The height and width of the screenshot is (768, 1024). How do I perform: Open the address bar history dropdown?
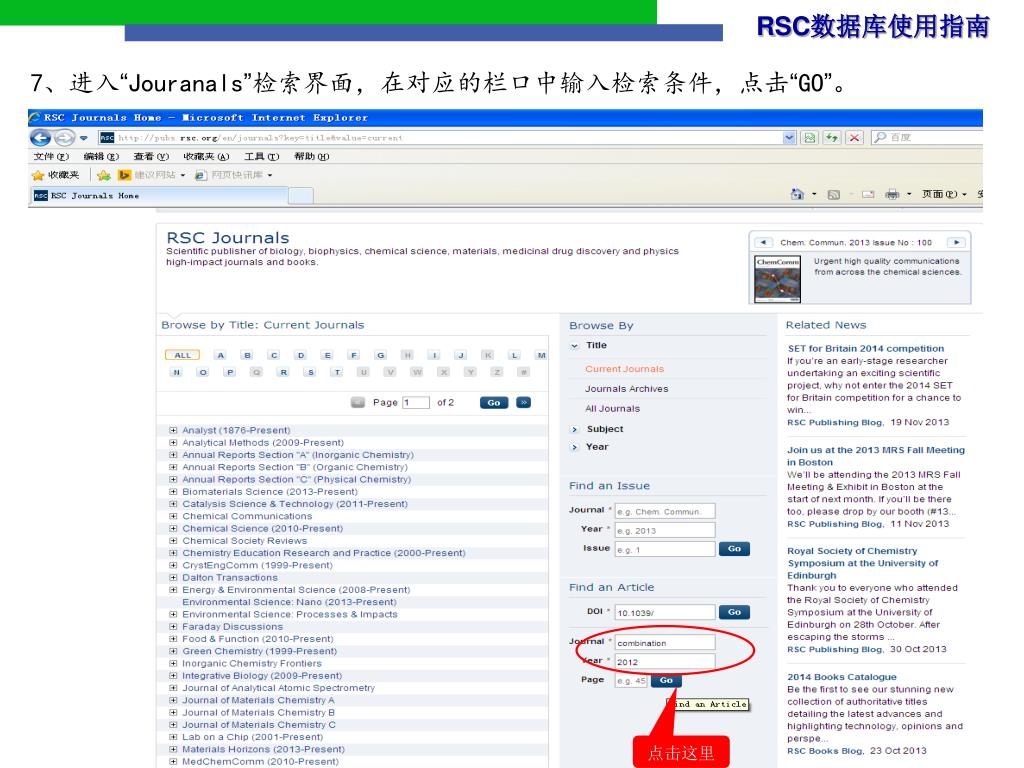tap(790, 138)
